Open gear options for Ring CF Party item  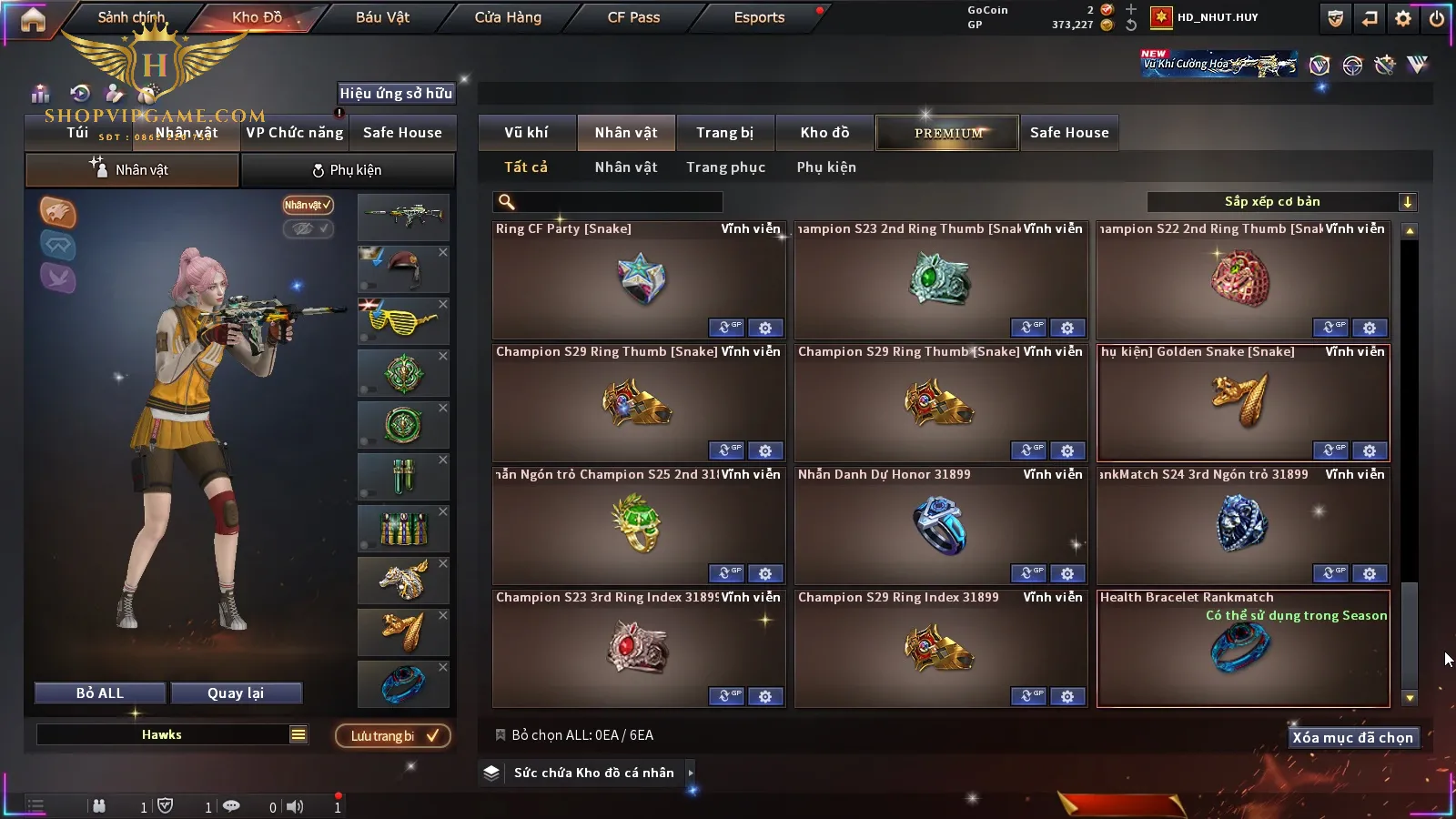(x=765, y=328)
